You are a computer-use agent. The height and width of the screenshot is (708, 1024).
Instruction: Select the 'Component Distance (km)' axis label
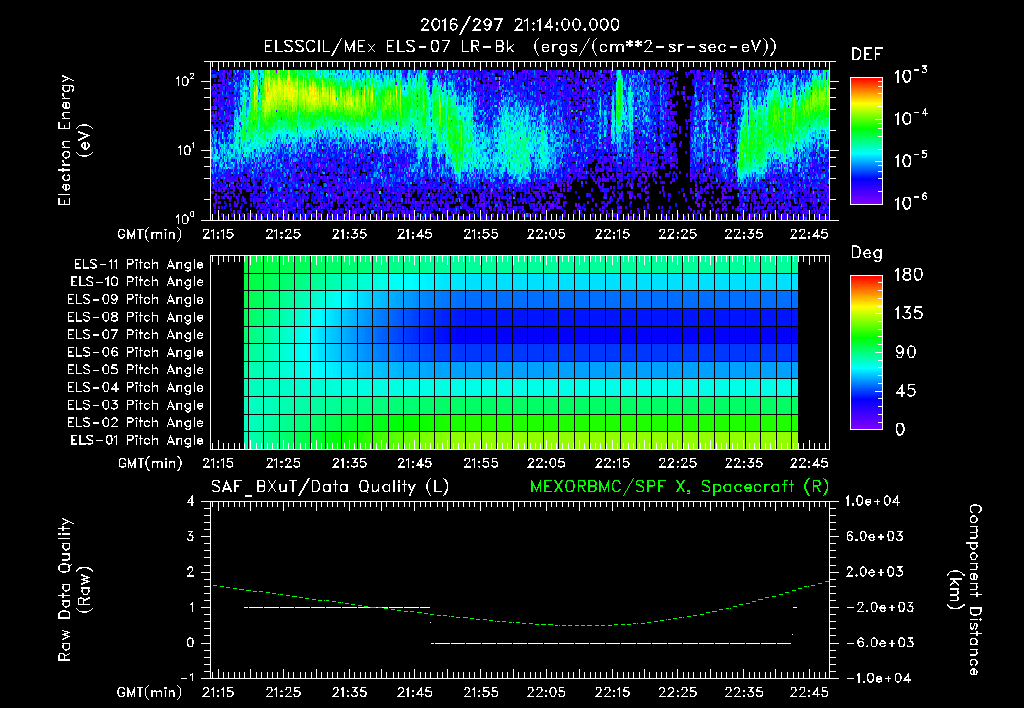pos(965,590)
